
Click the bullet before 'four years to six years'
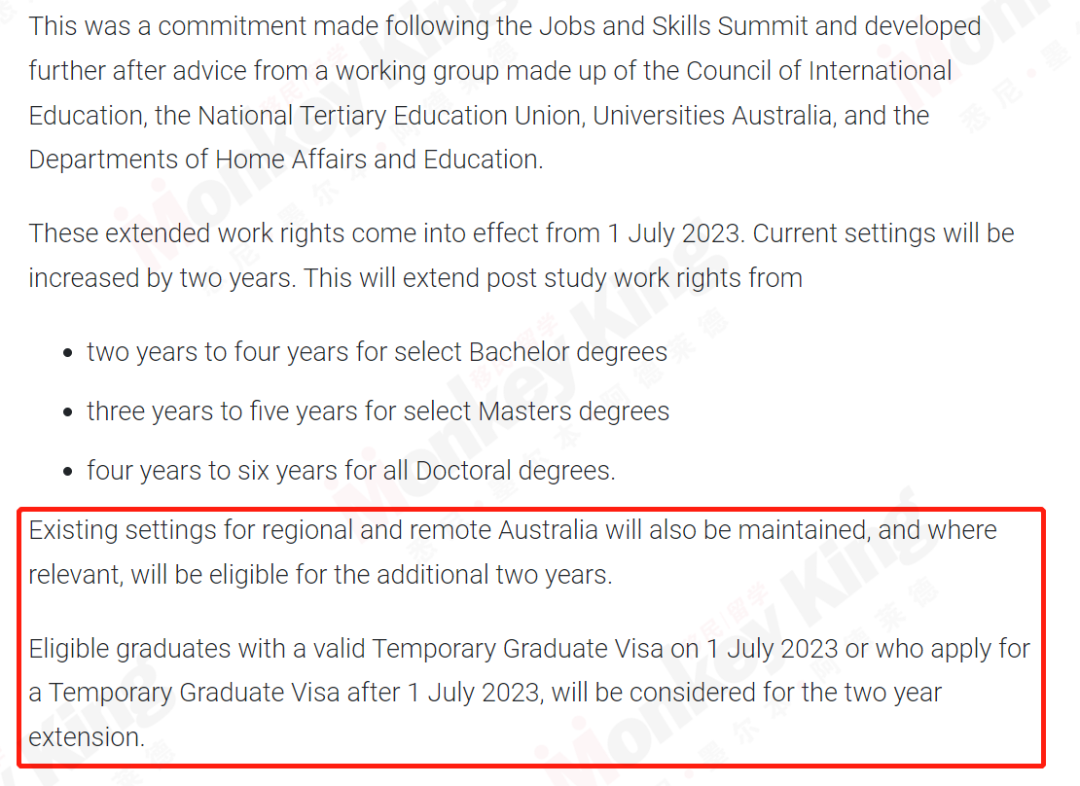pos(68,472)
